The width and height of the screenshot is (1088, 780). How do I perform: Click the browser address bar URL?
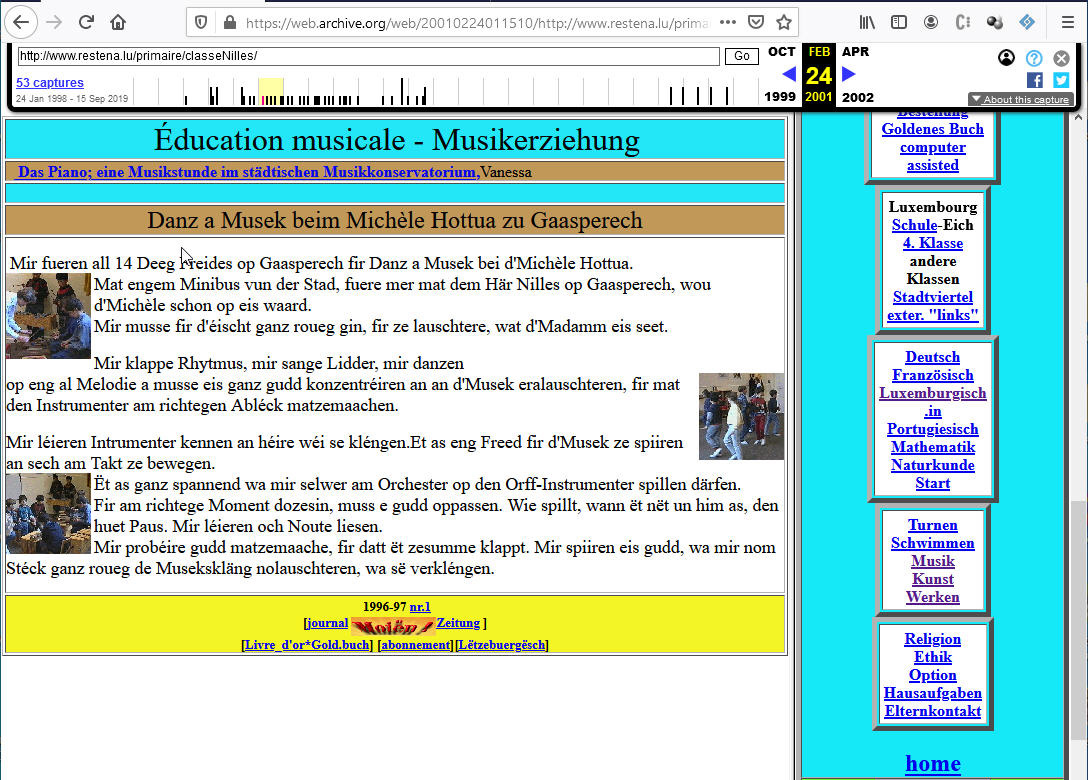[x=477, y=23]
